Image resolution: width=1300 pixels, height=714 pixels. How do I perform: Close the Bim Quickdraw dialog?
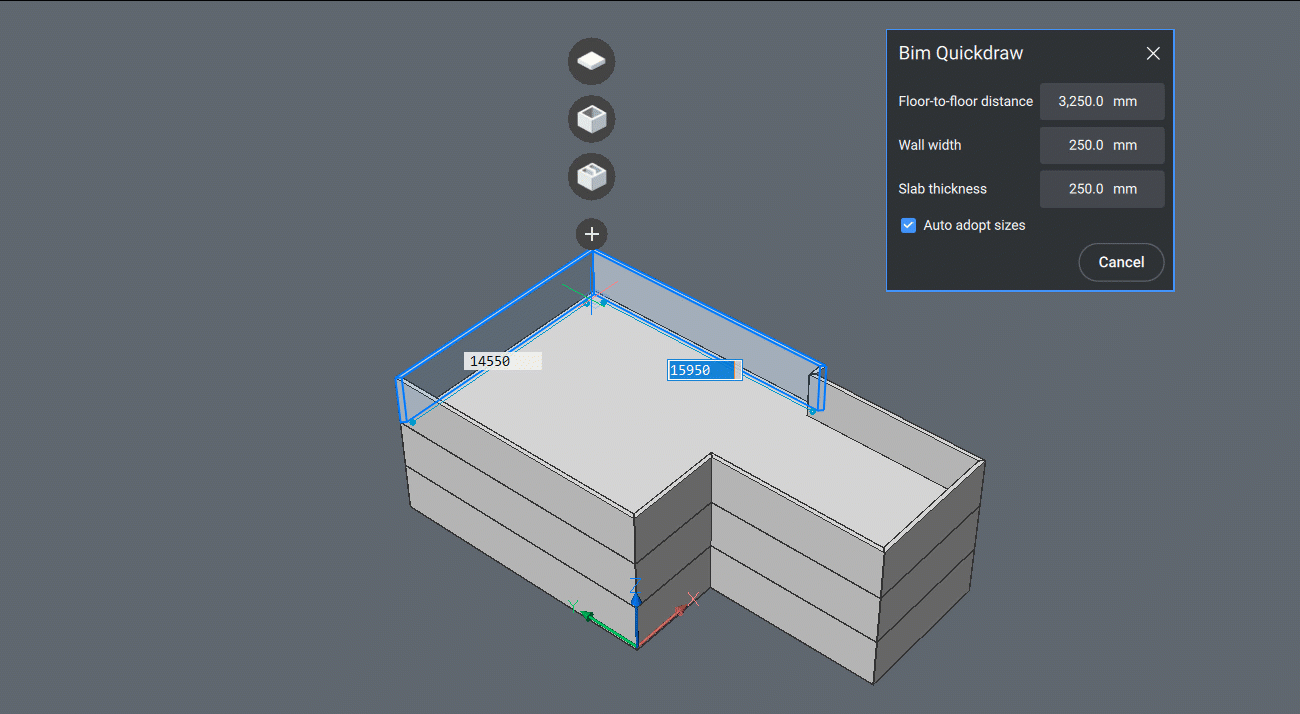tap(1153, 53)
